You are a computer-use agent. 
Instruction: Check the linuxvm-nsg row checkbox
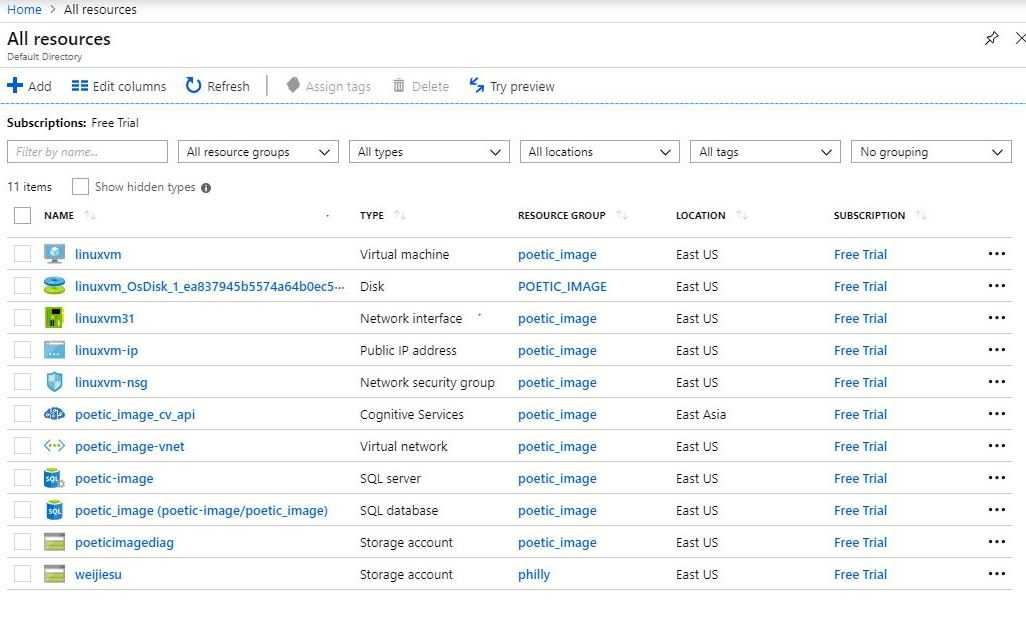coord(22,382)
